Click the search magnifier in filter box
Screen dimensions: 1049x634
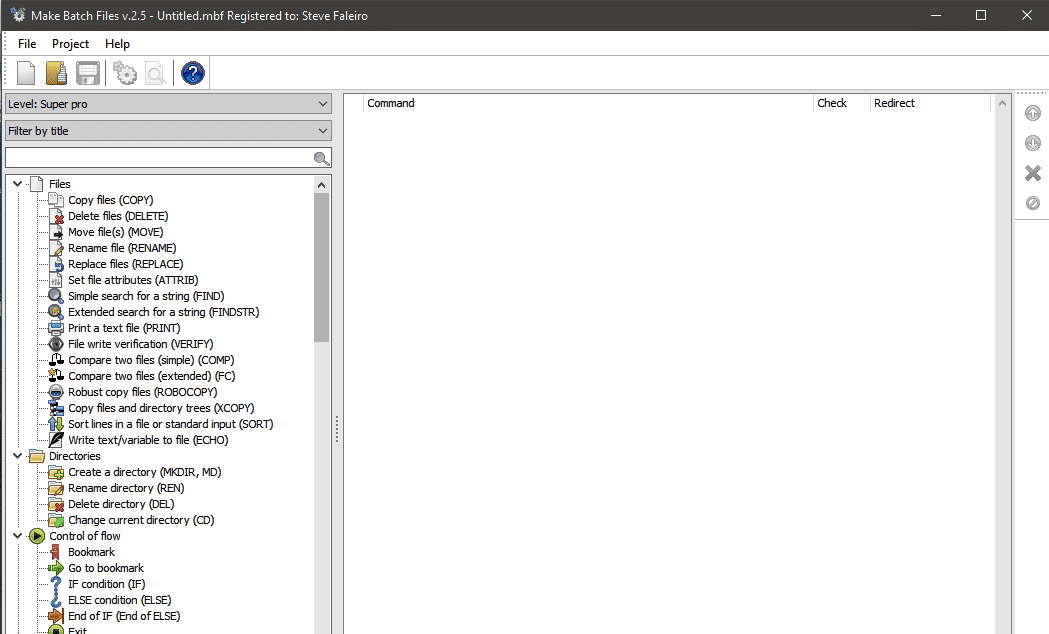click(x=321, y=158)
